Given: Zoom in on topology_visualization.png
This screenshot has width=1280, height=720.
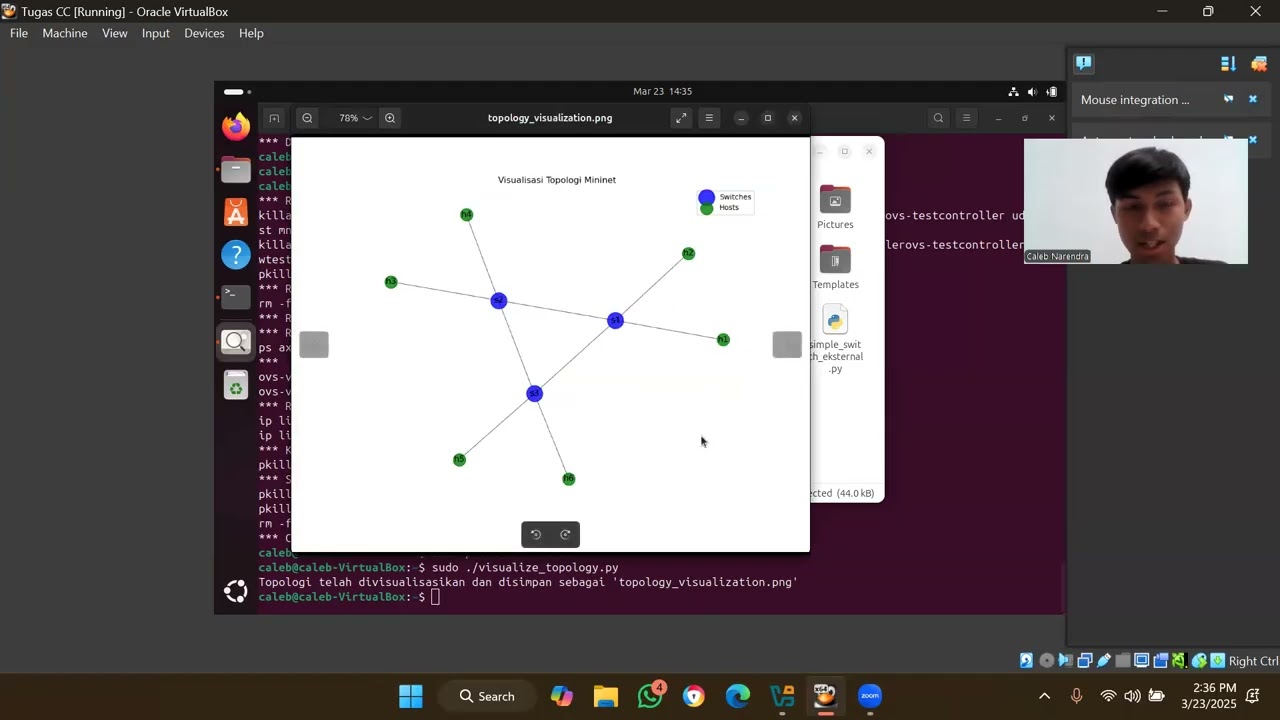Looking at the screenshot, I should point(390,118).
